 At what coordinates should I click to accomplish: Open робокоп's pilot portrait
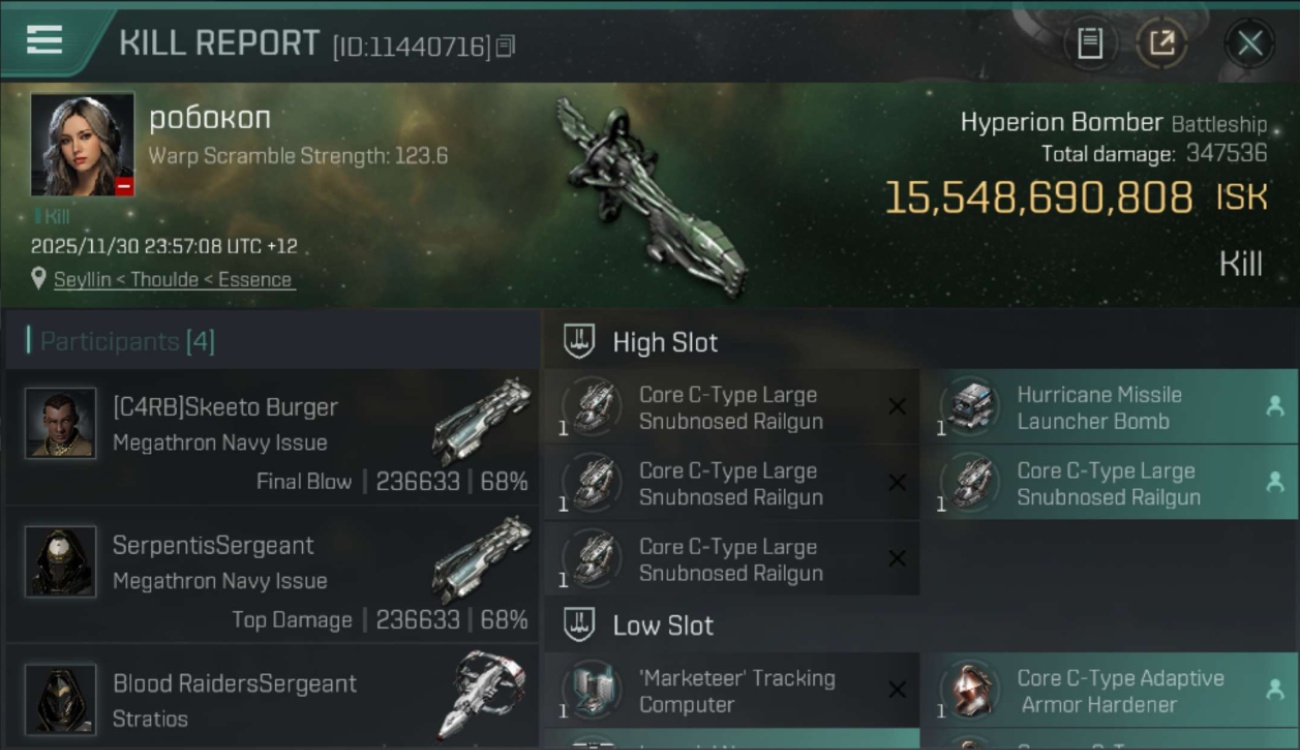pyautogui.click(x=82, y=145)
